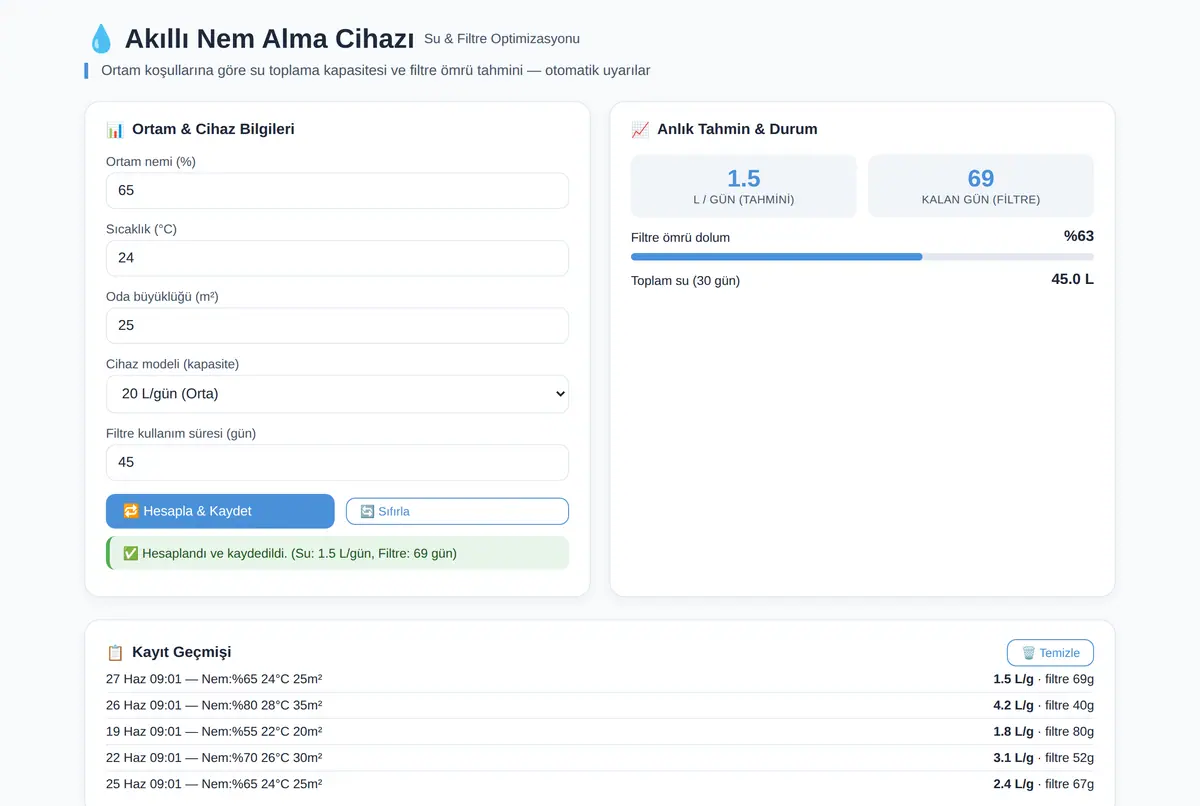Screen dimensions: 1200x806
Task: Select the '27 Haz 09:01' history entry
Action: pyautogui.click(x=600, y=680)
